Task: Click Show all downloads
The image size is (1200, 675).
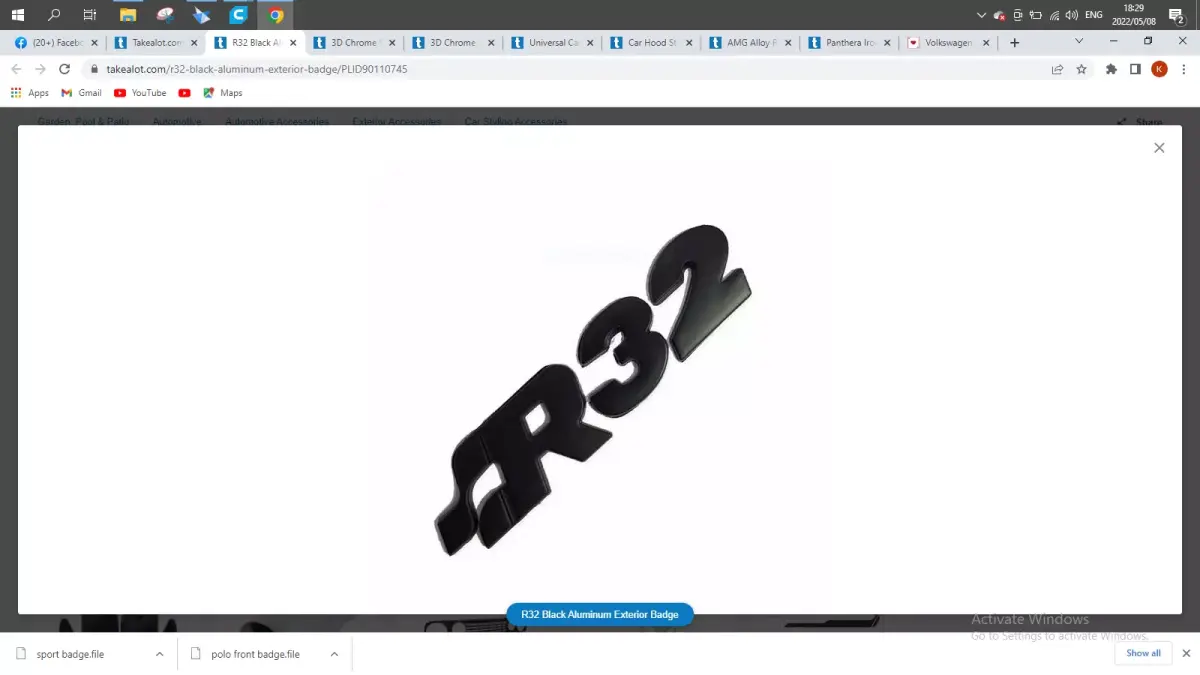Action: 1143,653
